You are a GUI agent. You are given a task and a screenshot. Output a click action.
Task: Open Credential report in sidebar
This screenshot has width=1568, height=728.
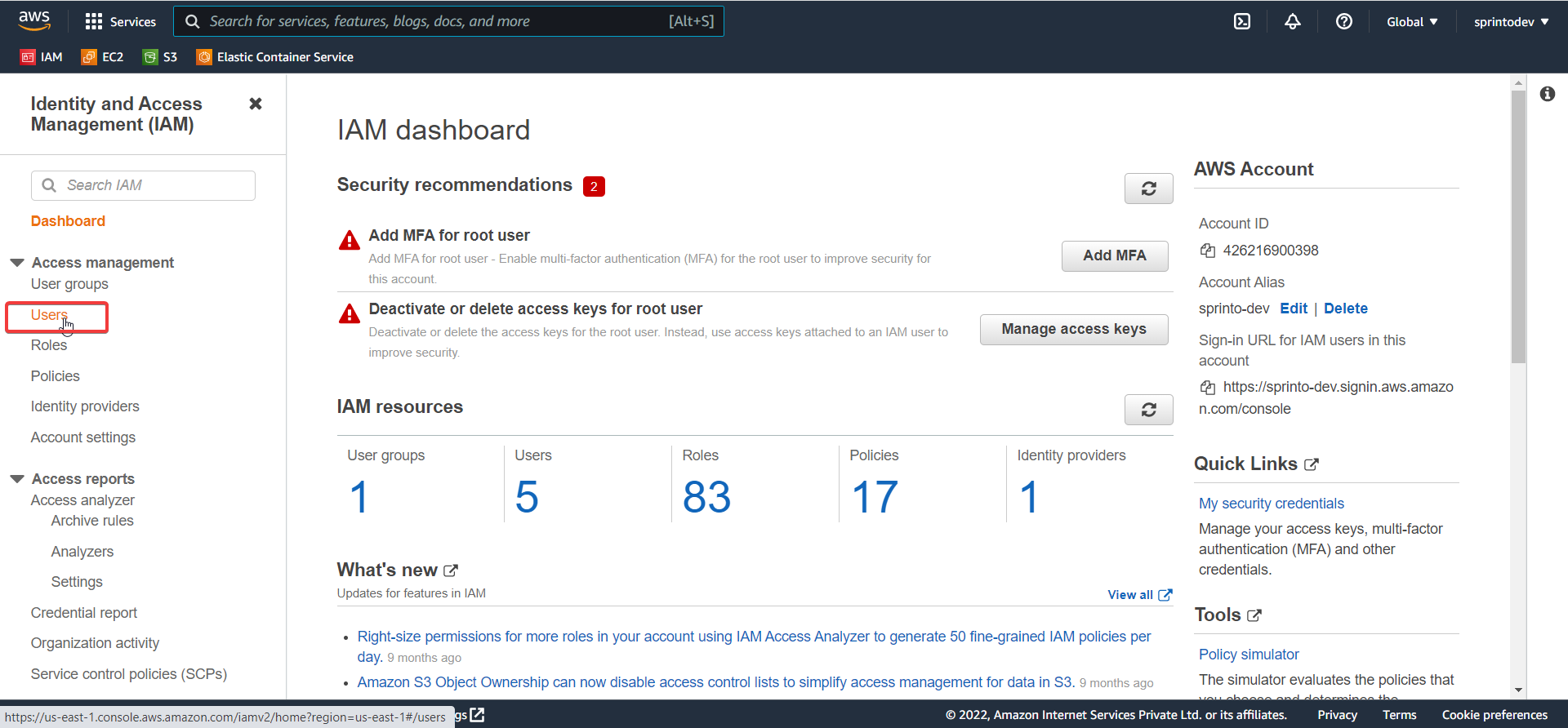pos(84,613)
